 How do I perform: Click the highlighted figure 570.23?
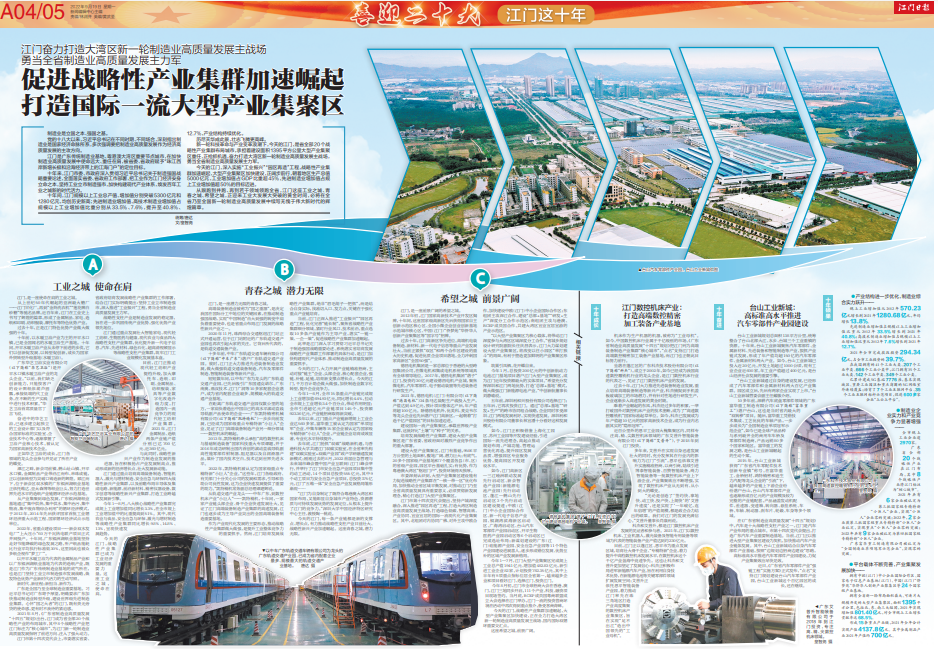(910, 309)
